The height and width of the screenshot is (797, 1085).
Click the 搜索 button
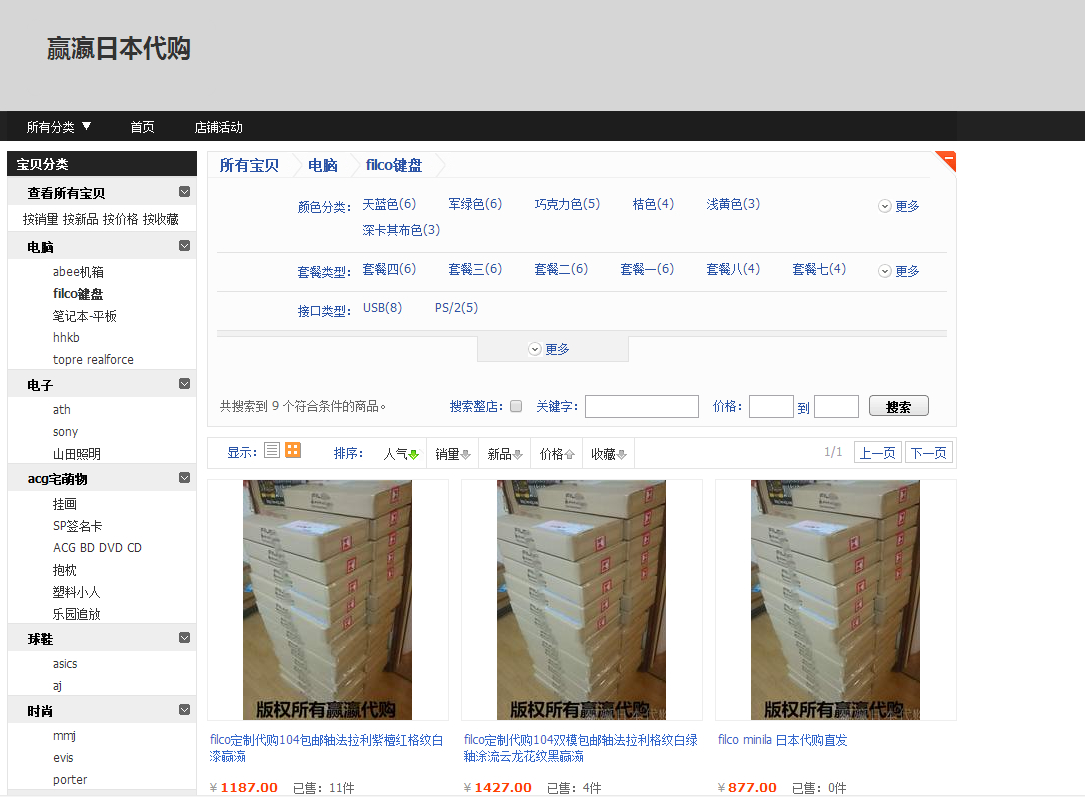click(x=899, y=406)
